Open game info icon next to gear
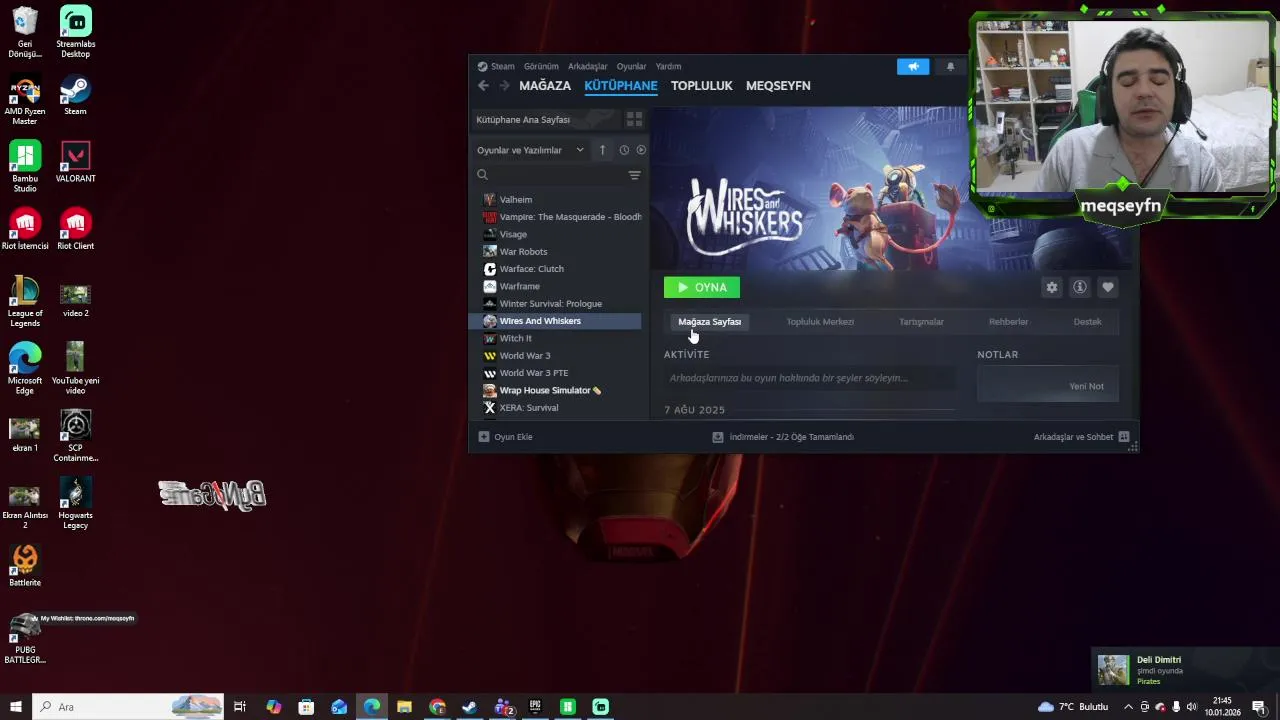This screenshot has height=720, width=1280. [1080, 287]
